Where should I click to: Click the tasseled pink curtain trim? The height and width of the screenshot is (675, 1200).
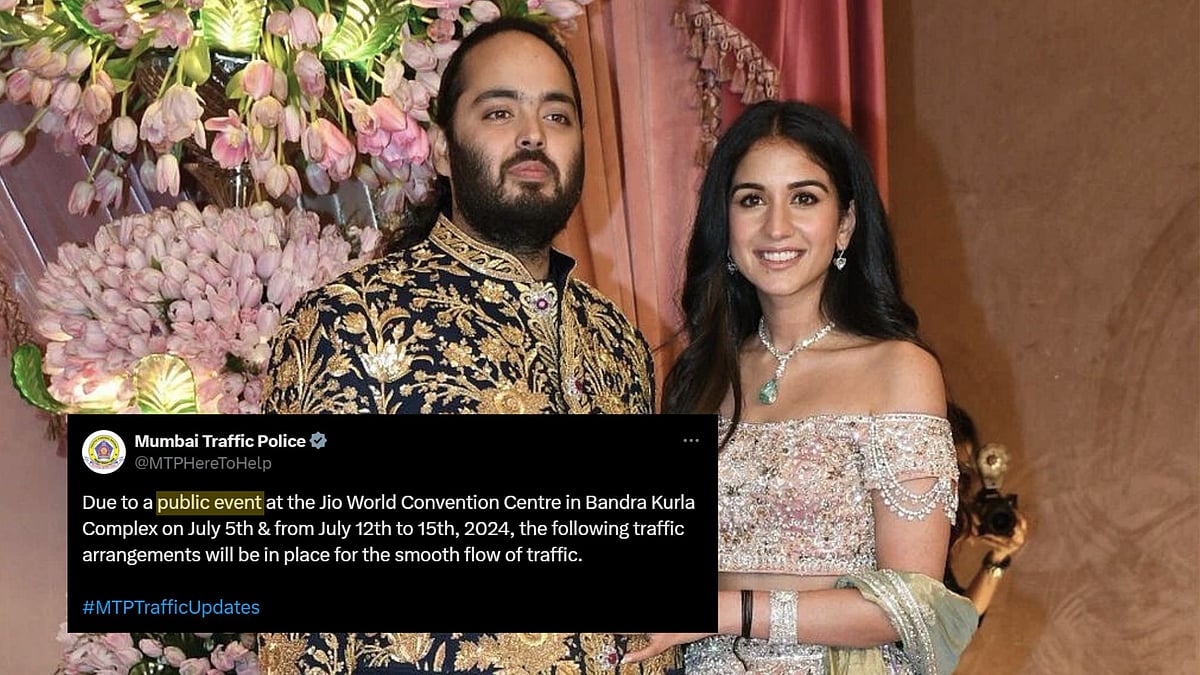[727, 70]
